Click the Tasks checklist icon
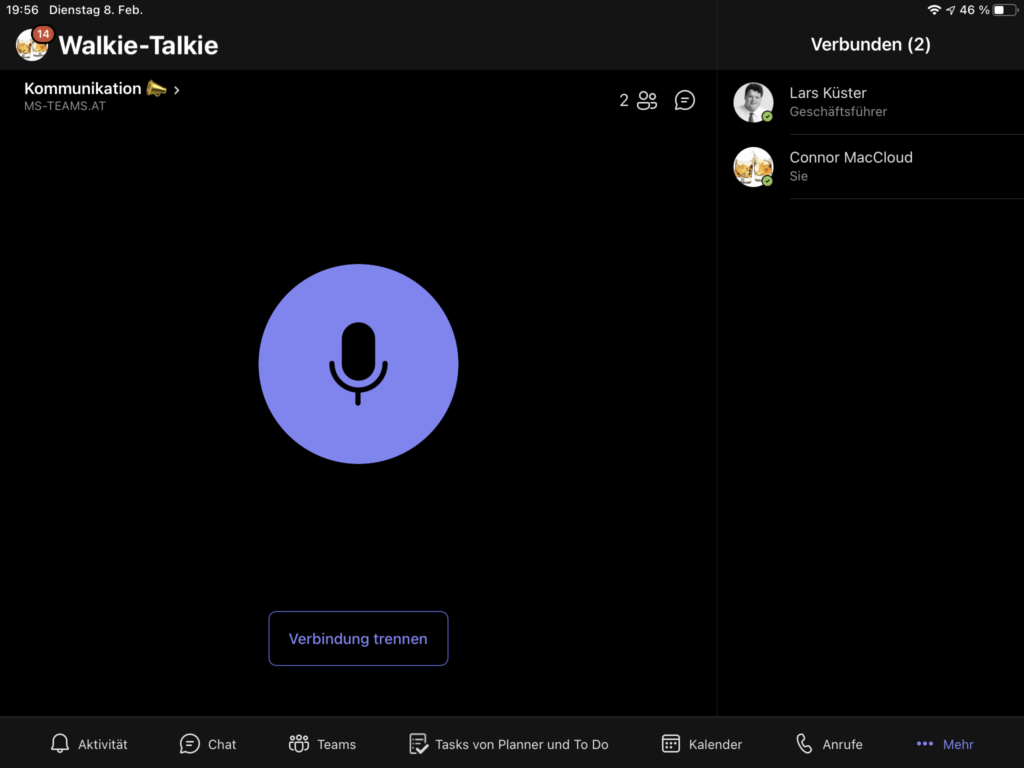This screenshot has height=768, width=1024. pos(418,743)
